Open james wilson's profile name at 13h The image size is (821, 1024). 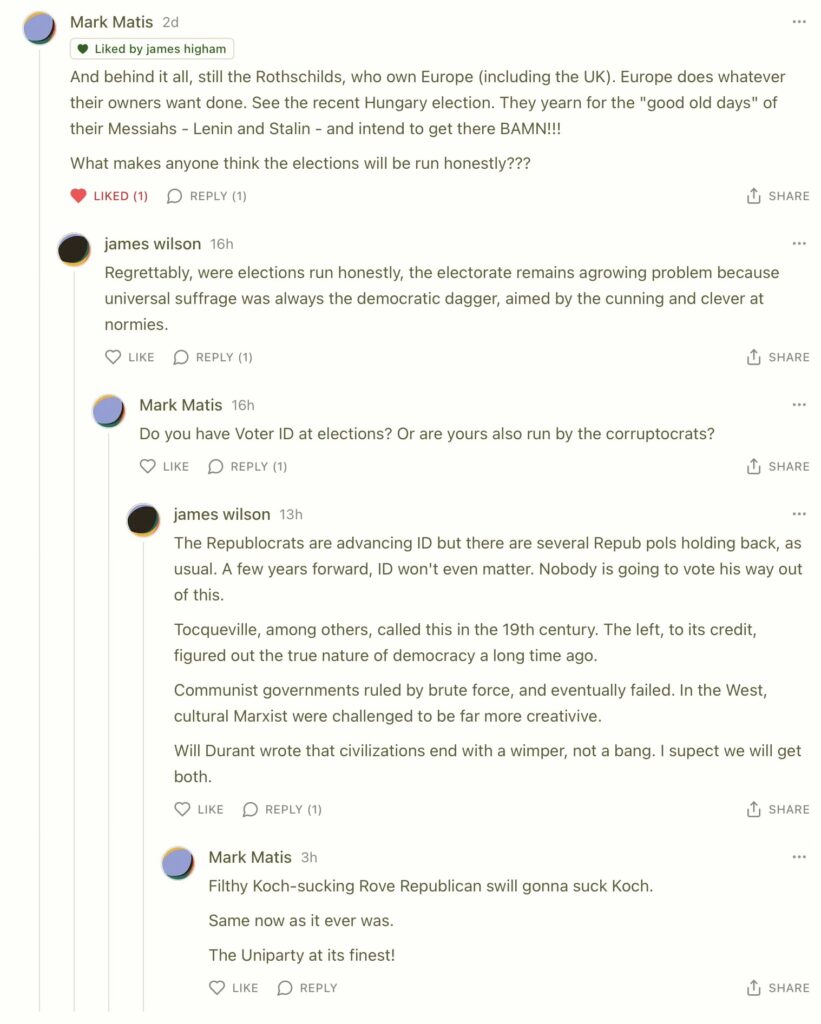click(x=222, y=514)
